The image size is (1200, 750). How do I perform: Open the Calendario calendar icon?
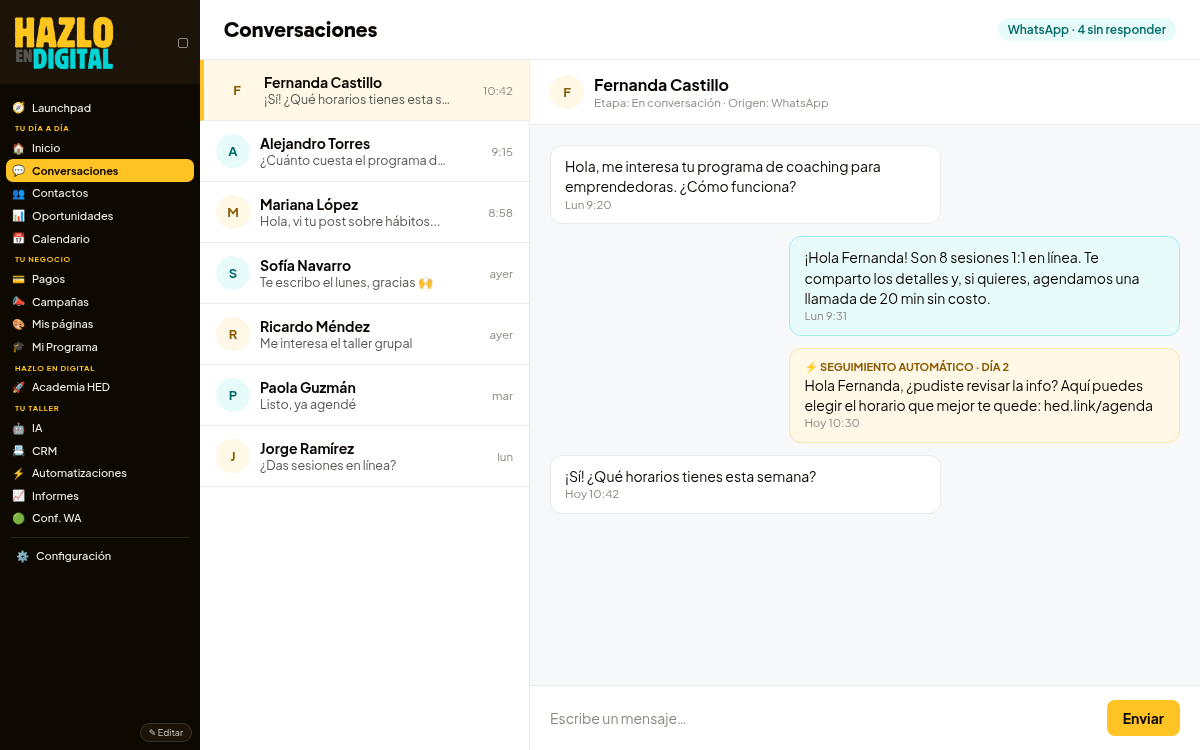coord(18,239)
